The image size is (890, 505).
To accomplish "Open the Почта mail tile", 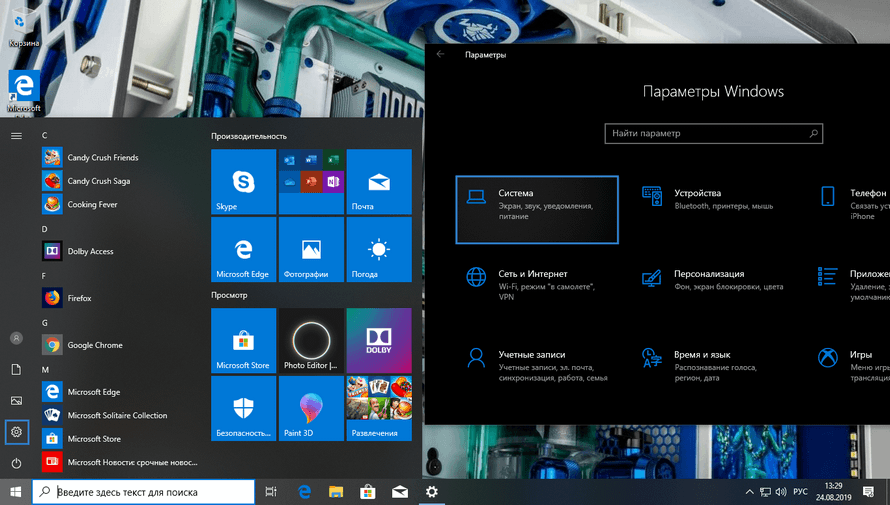I will (x=379, y=182).
